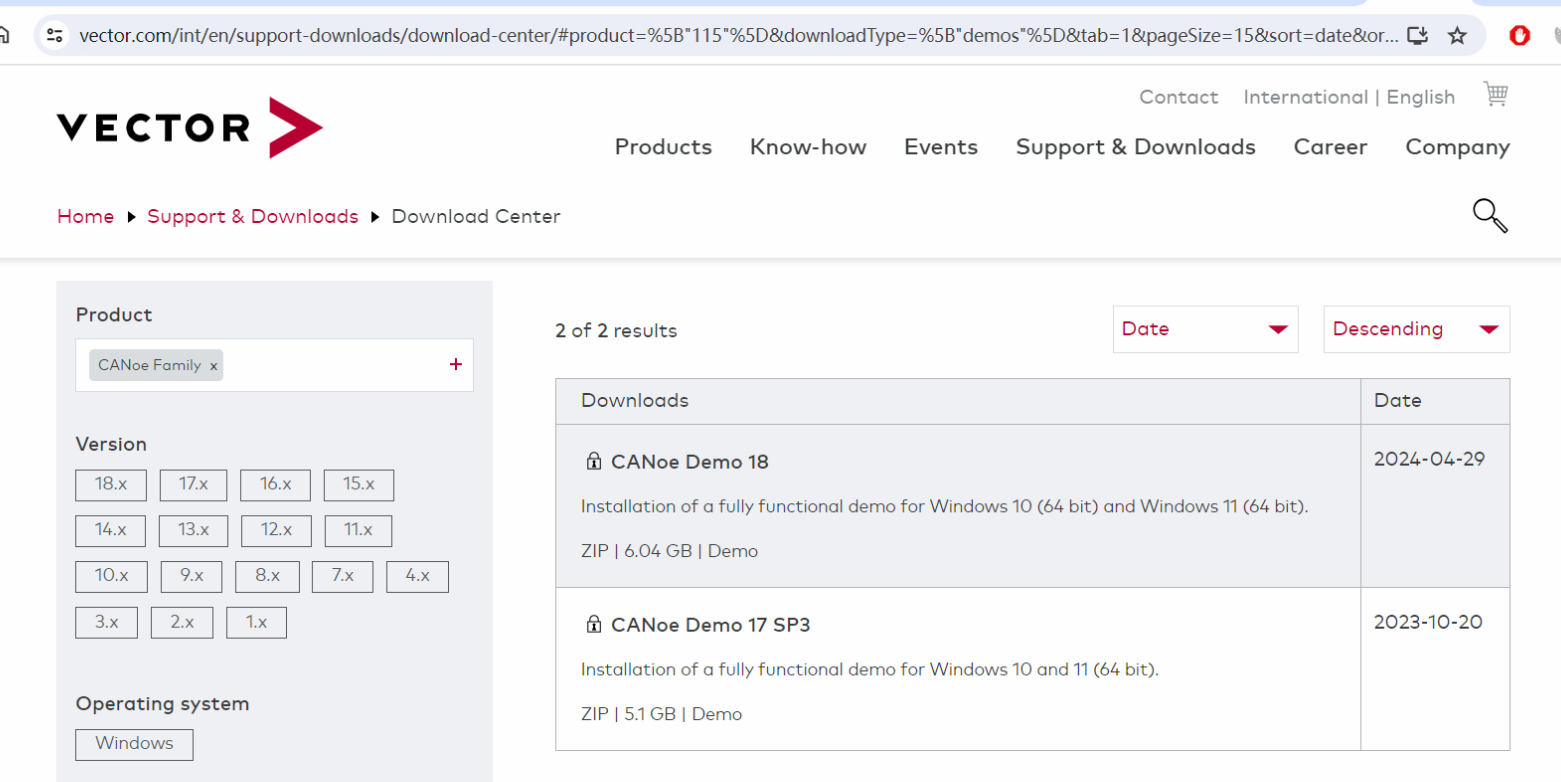This screenshot has width=1561, height=782.
Task: Click the install app icon in address bar
Action: pyautogui.click(x=1417, y=36)
